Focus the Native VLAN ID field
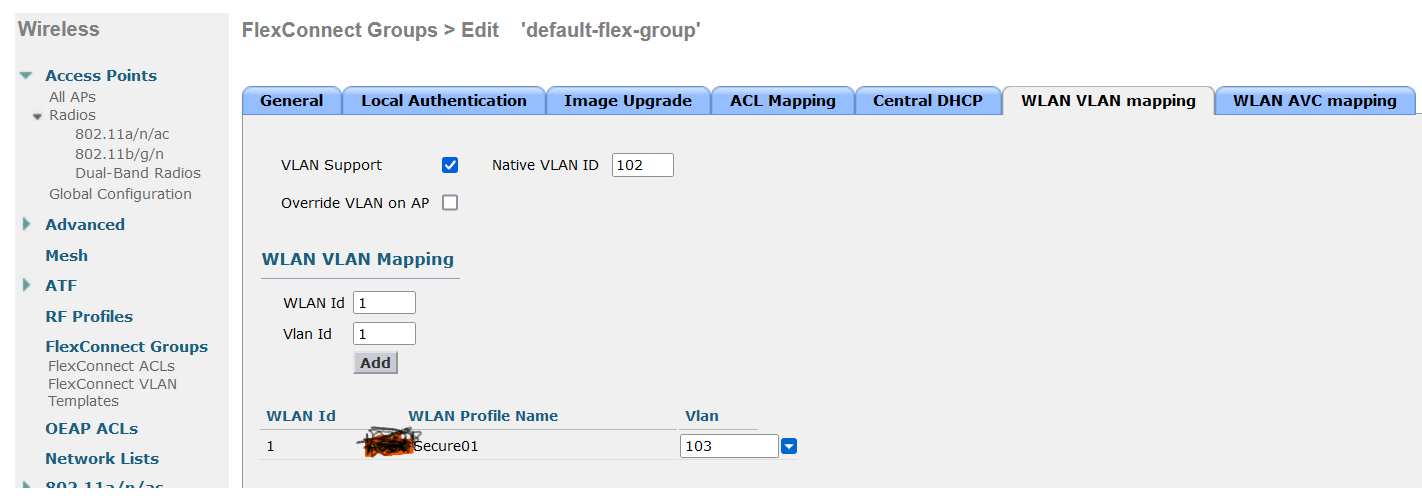 pos(643,165)
